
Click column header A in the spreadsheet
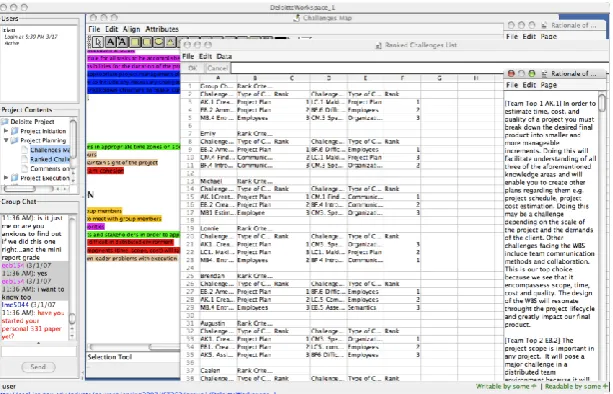click(218, 78)
